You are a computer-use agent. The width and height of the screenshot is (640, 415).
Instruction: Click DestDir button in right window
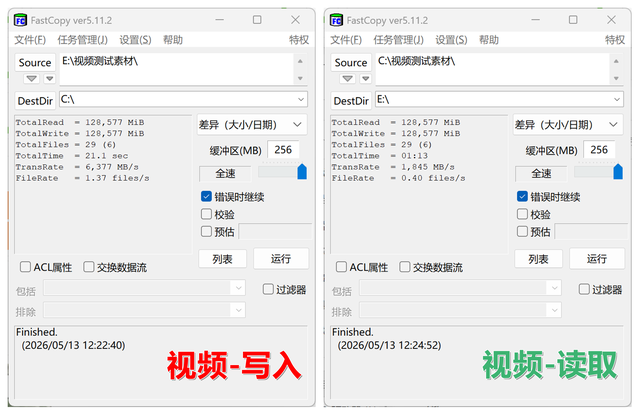pyautogui.click(x=351, y=101)
